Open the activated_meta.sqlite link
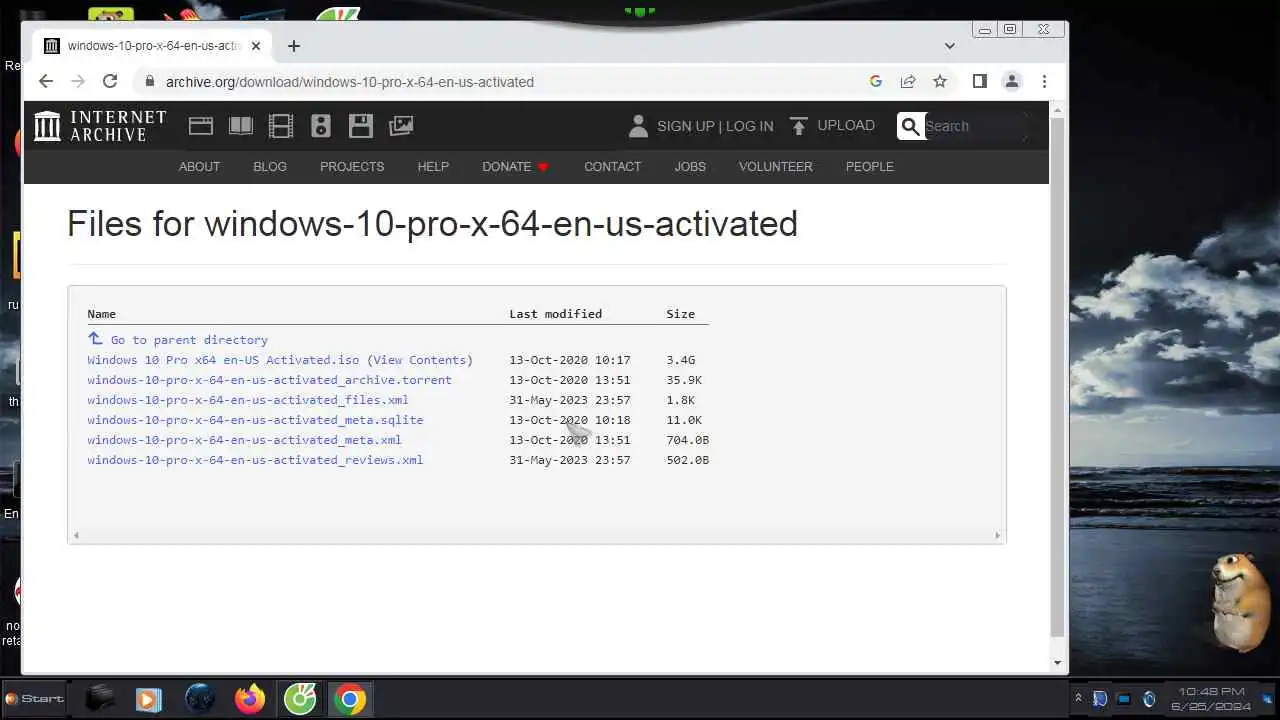The height and width of the screenshot is (720, 1280). (x=255, y=420)
